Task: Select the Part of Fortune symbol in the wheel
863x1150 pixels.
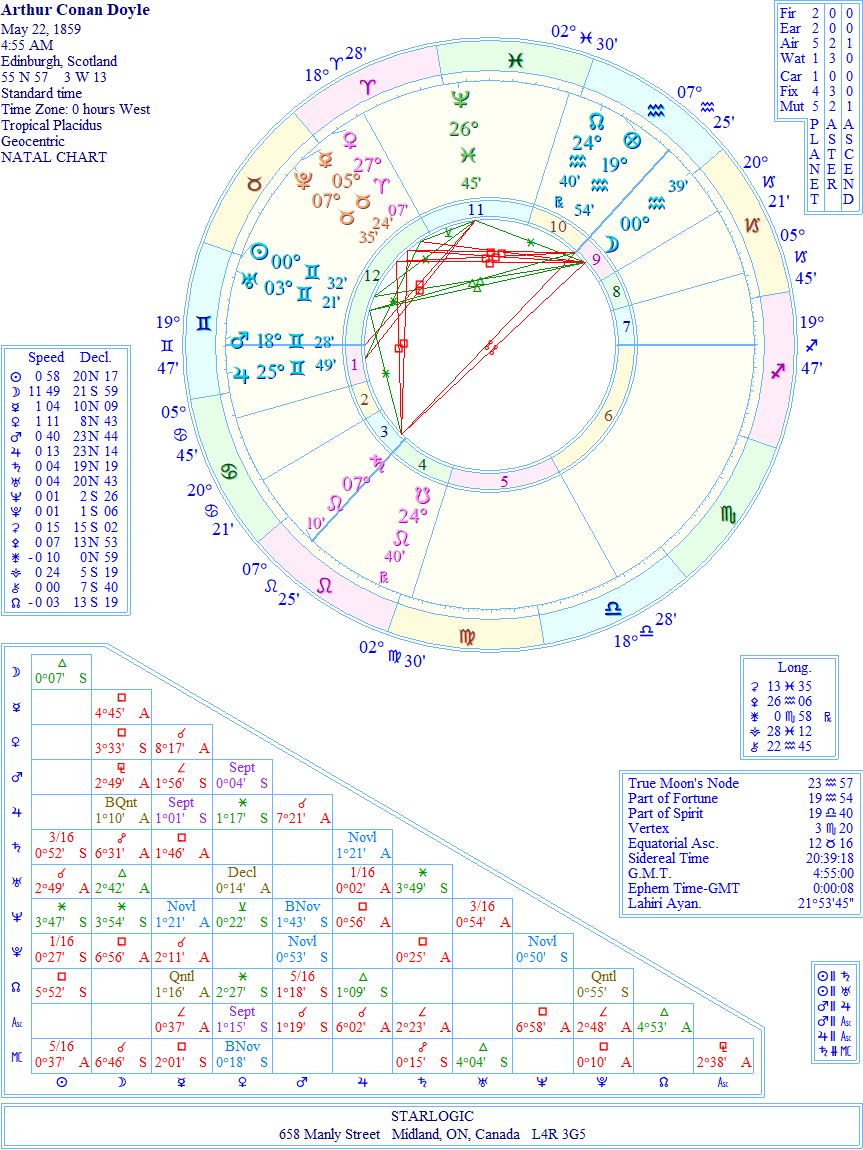Action: tap(631, 140)
